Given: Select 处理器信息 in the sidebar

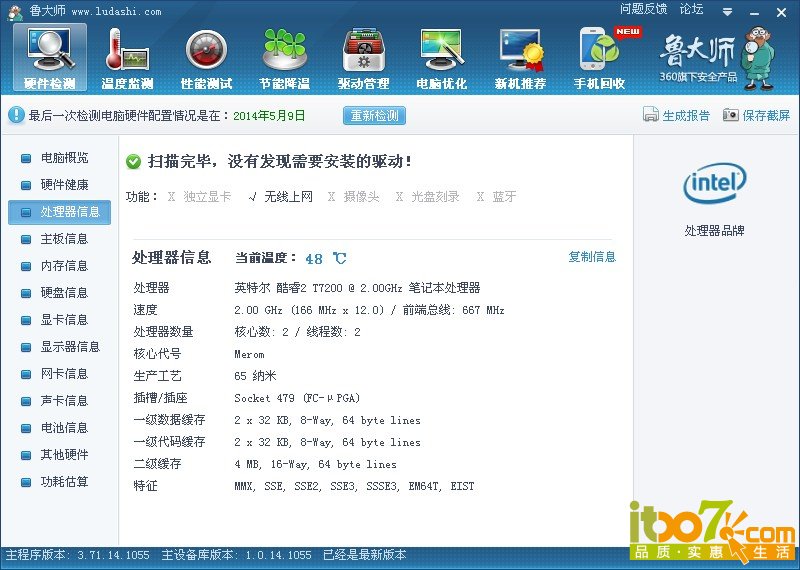Looking at the screenshot, I should 59,212.
